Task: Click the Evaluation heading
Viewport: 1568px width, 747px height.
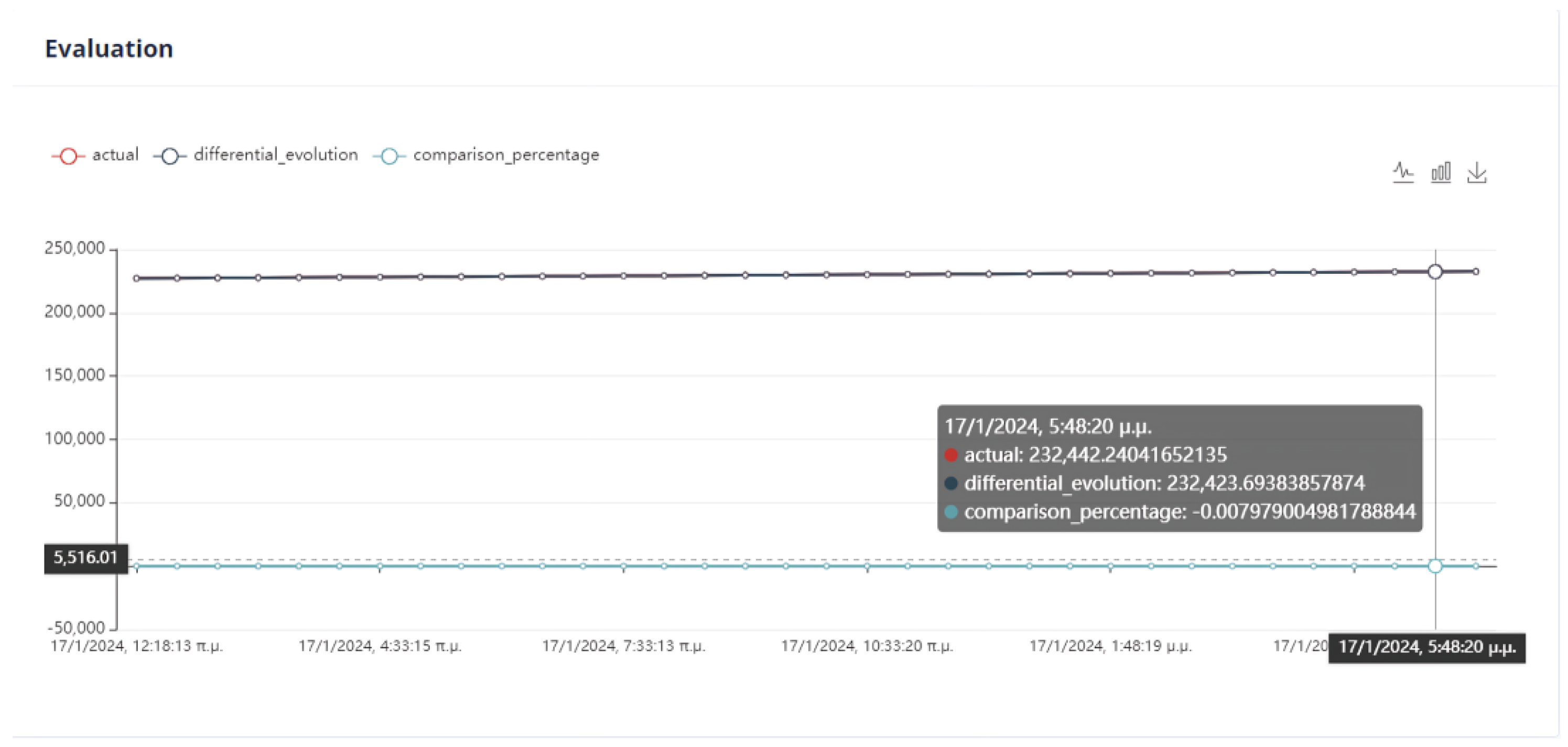Action: (x=109, y=49)
